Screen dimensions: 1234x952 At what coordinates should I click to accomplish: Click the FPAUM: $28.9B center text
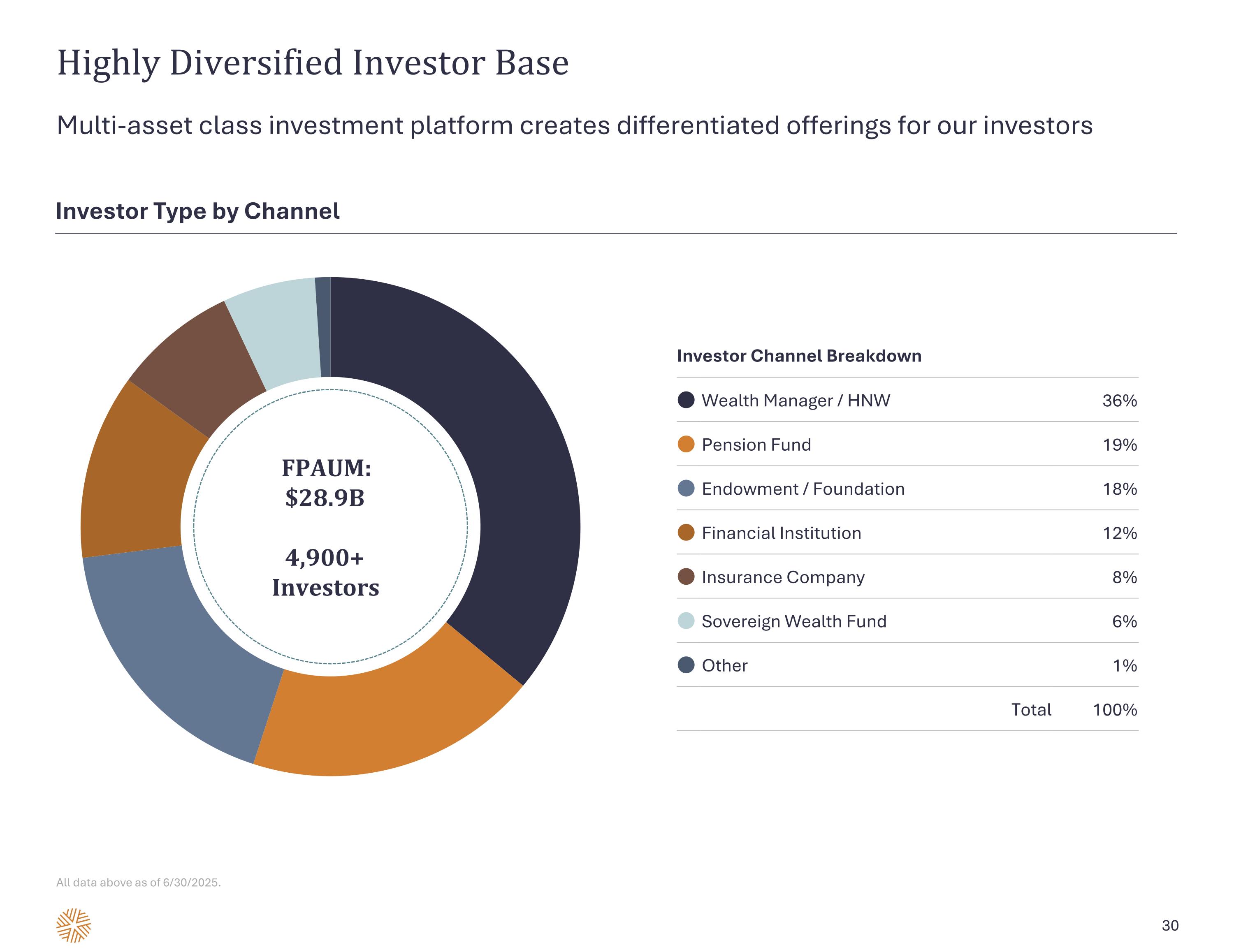point(326,483)
